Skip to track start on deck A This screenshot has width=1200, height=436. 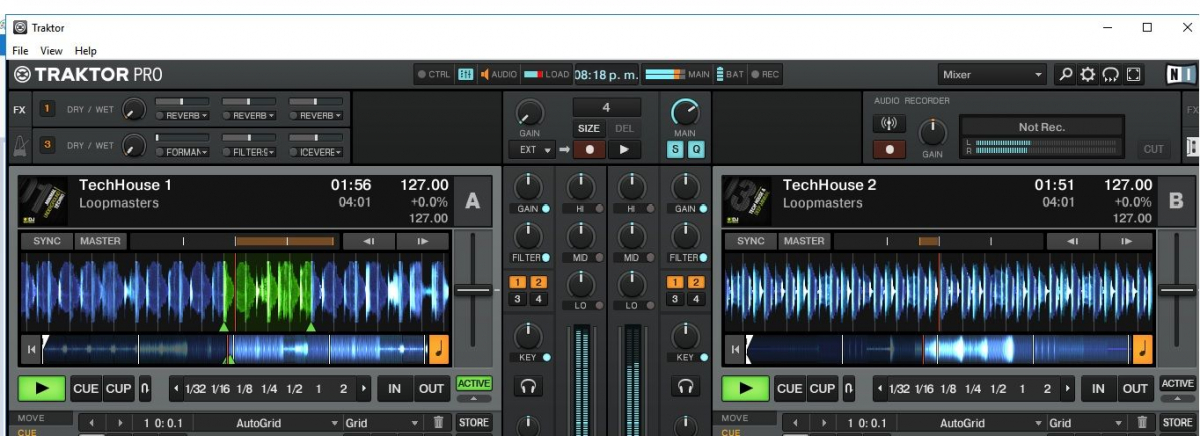pos(29,349)
